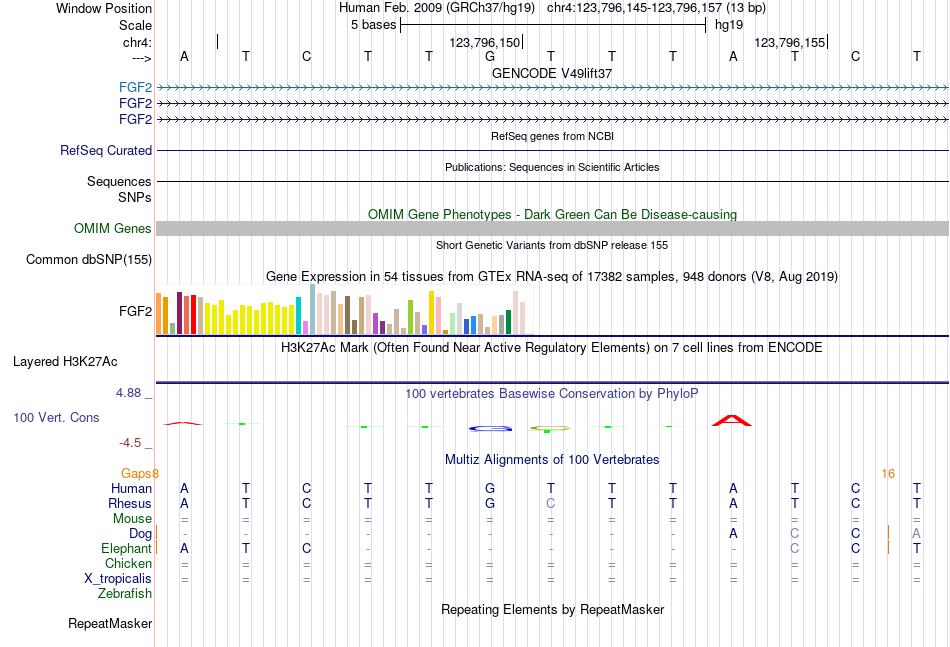Viewport: 950px width, 647px height.
Task: Open the GENCODE V49lift37 track title
Action: pos(552,73)
